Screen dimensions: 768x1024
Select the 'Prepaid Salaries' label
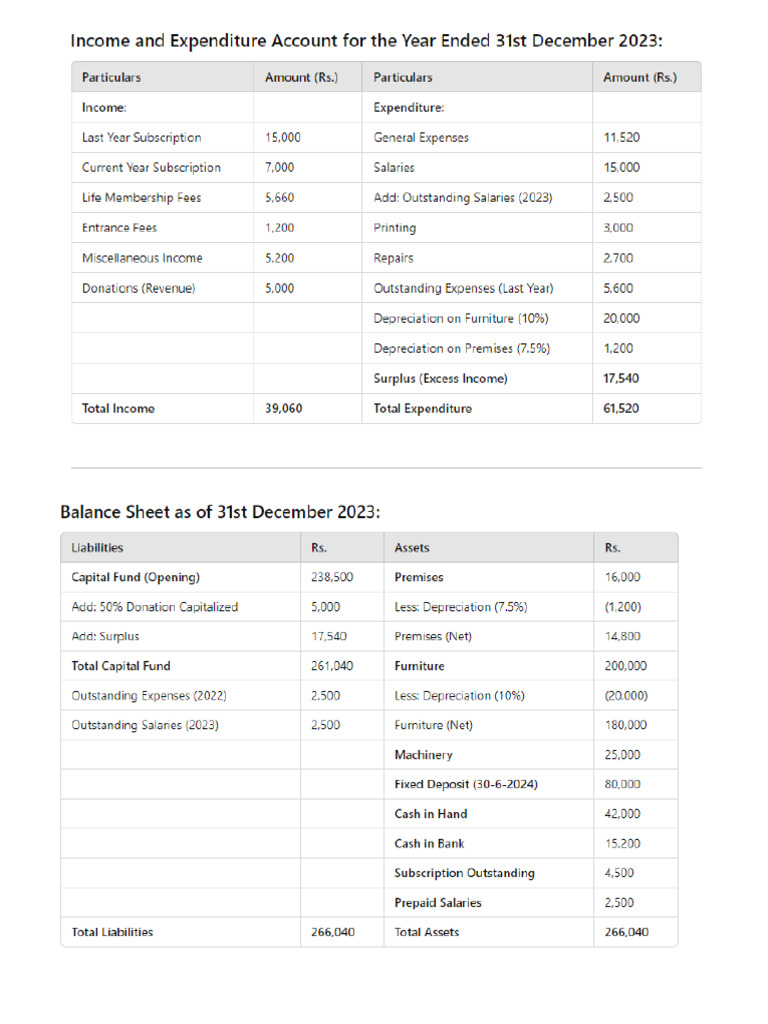438,903
